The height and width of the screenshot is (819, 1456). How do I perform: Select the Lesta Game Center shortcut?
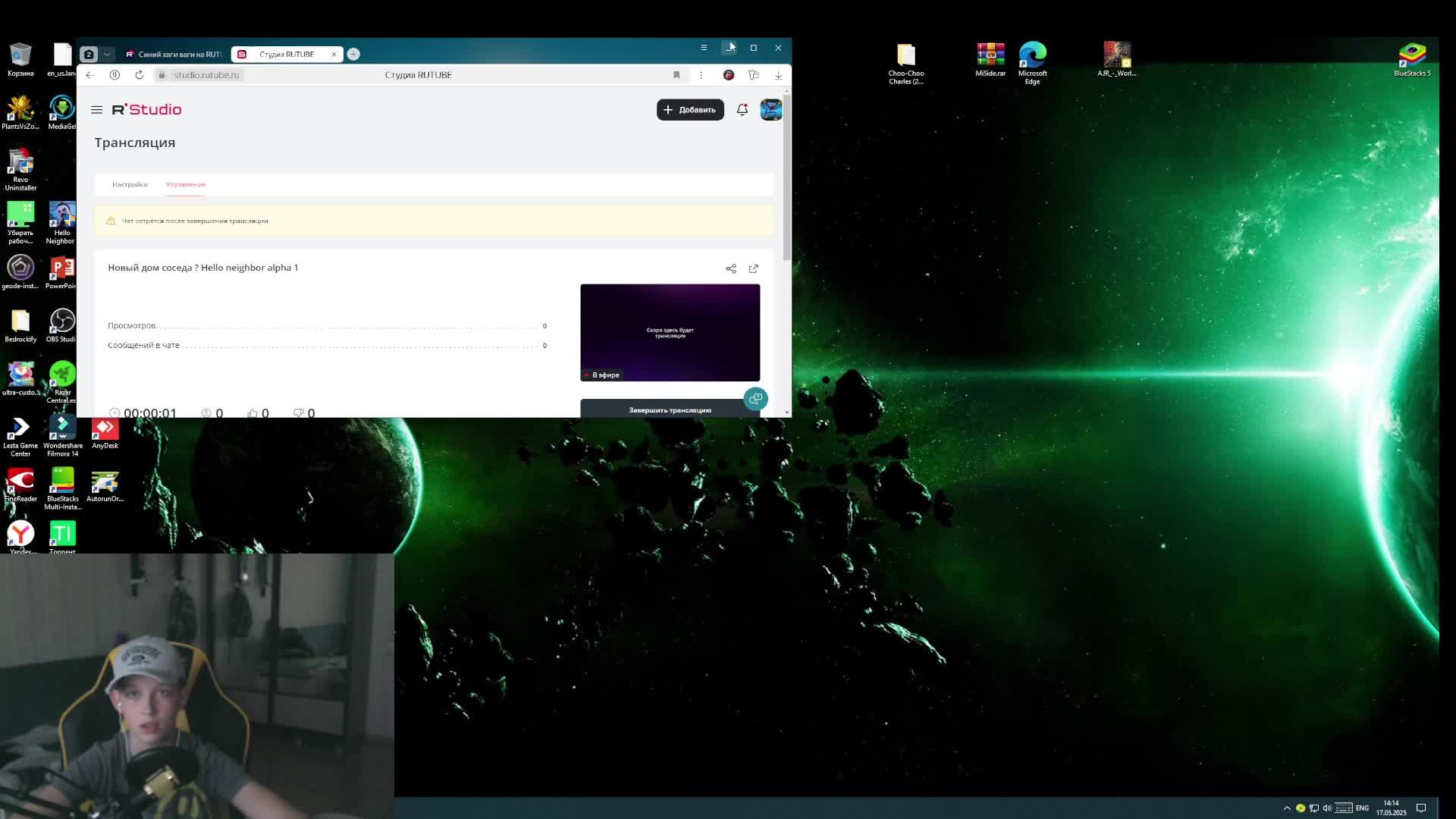20,436
